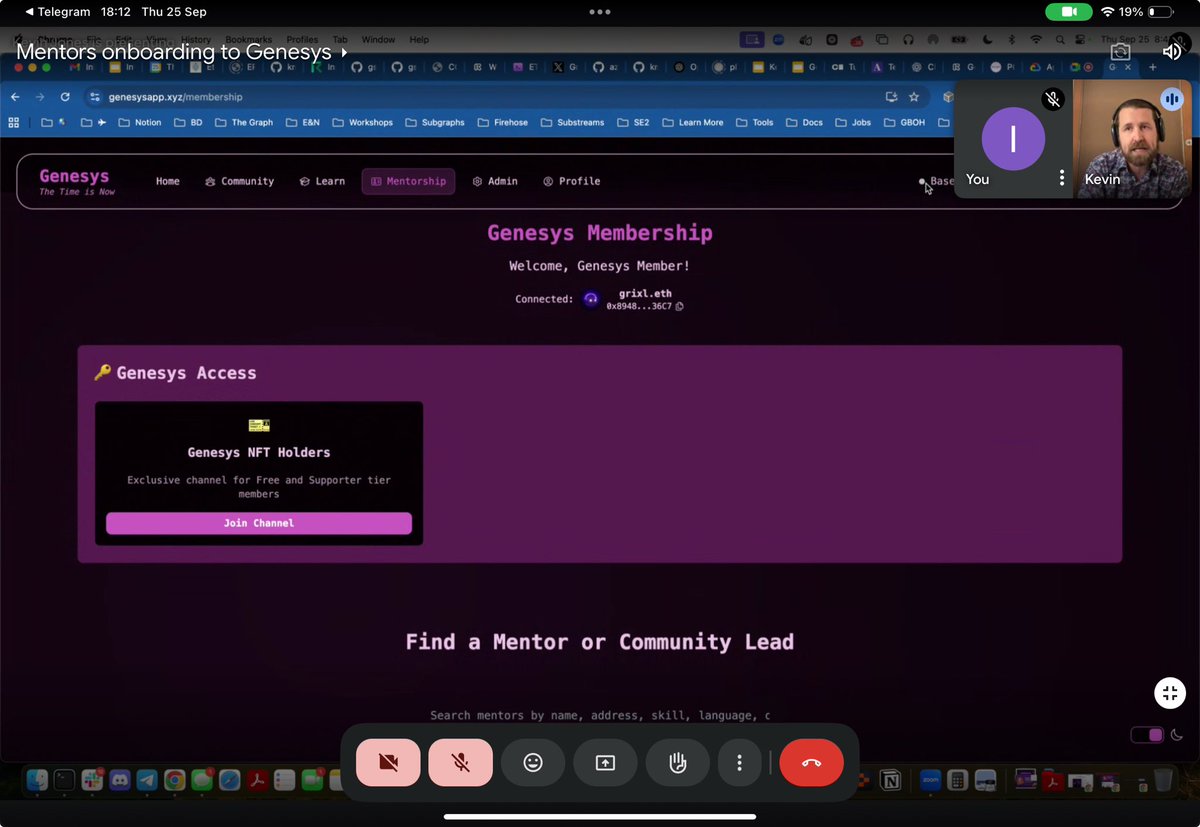Raise hand in the call

point(678,763)
